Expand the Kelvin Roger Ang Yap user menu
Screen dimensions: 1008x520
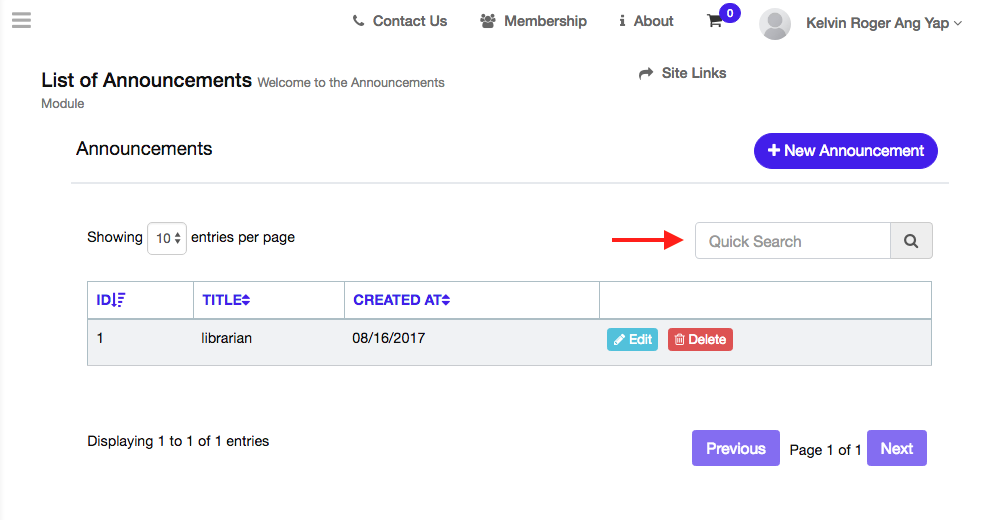click(x=883, y=23)
